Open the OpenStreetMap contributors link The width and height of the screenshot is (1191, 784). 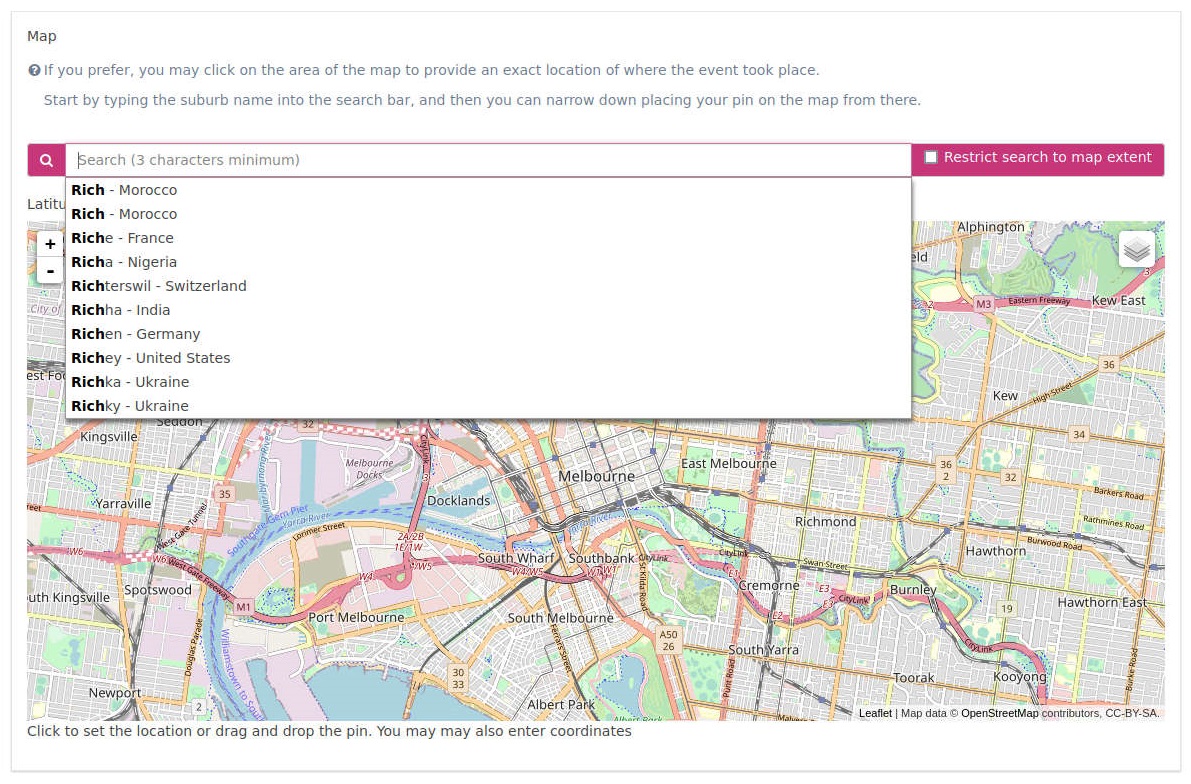[999, 713]
